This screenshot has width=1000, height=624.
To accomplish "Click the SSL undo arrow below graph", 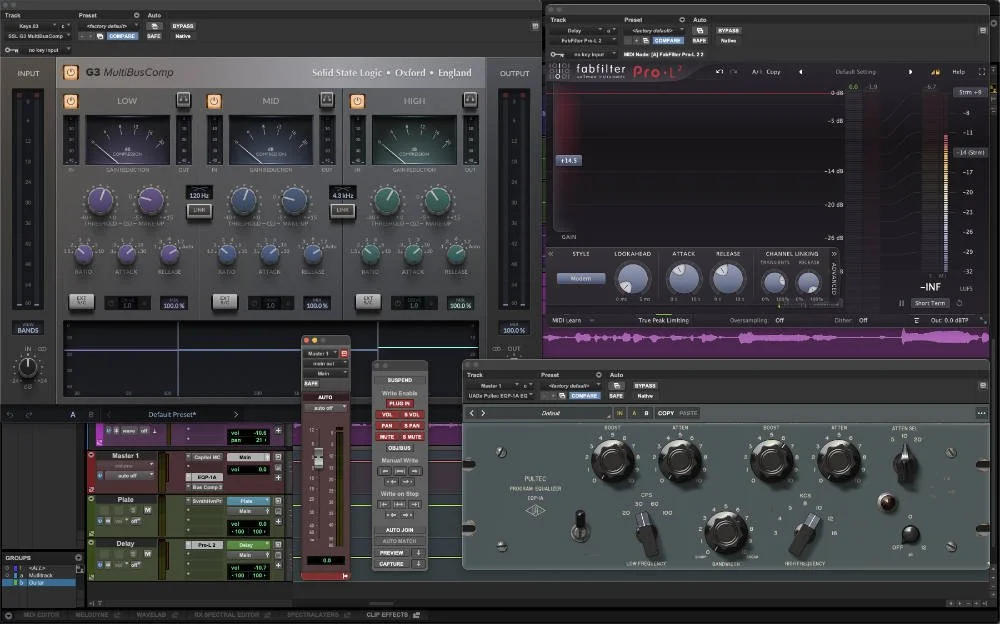I will tap(10, 415).
